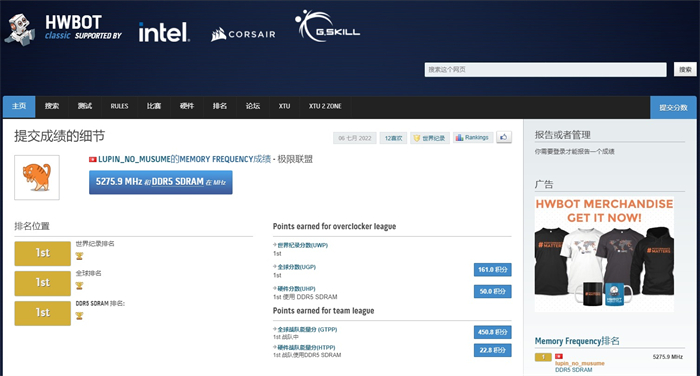
Task: Select the RULES menu item
Action: (x=119, y=106)
